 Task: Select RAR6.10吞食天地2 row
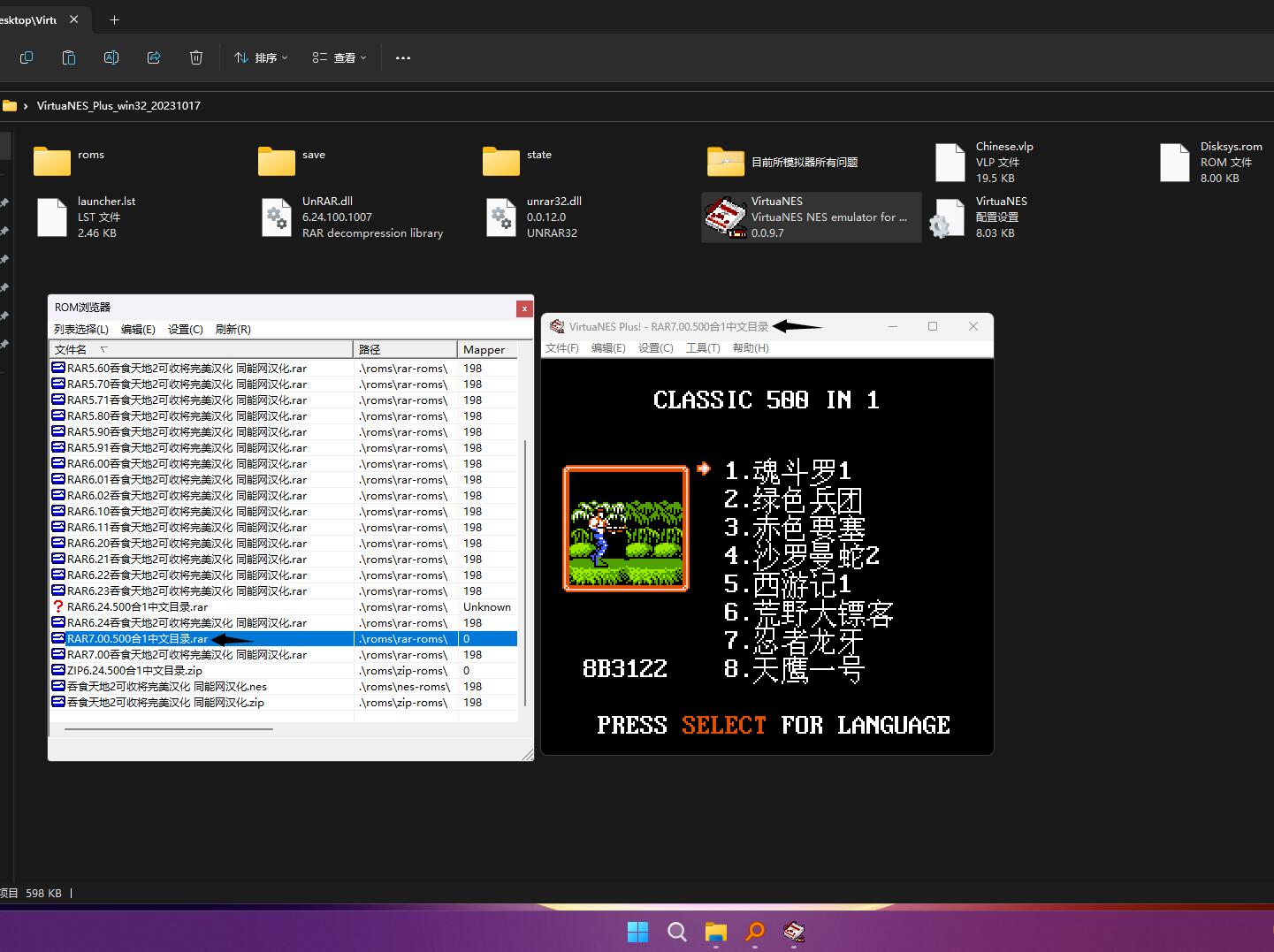click(x=283, y=512)
